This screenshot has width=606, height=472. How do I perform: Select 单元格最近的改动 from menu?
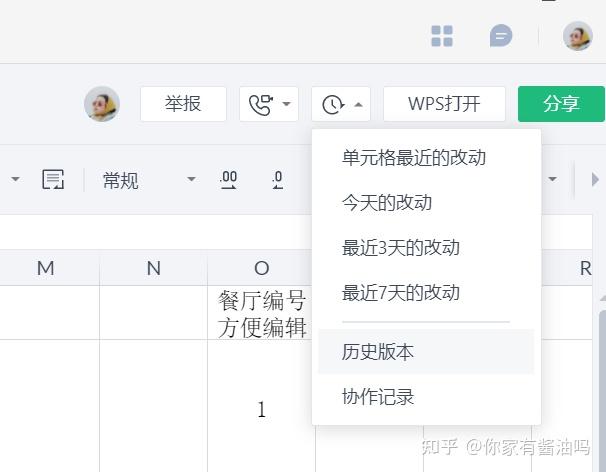426,157
